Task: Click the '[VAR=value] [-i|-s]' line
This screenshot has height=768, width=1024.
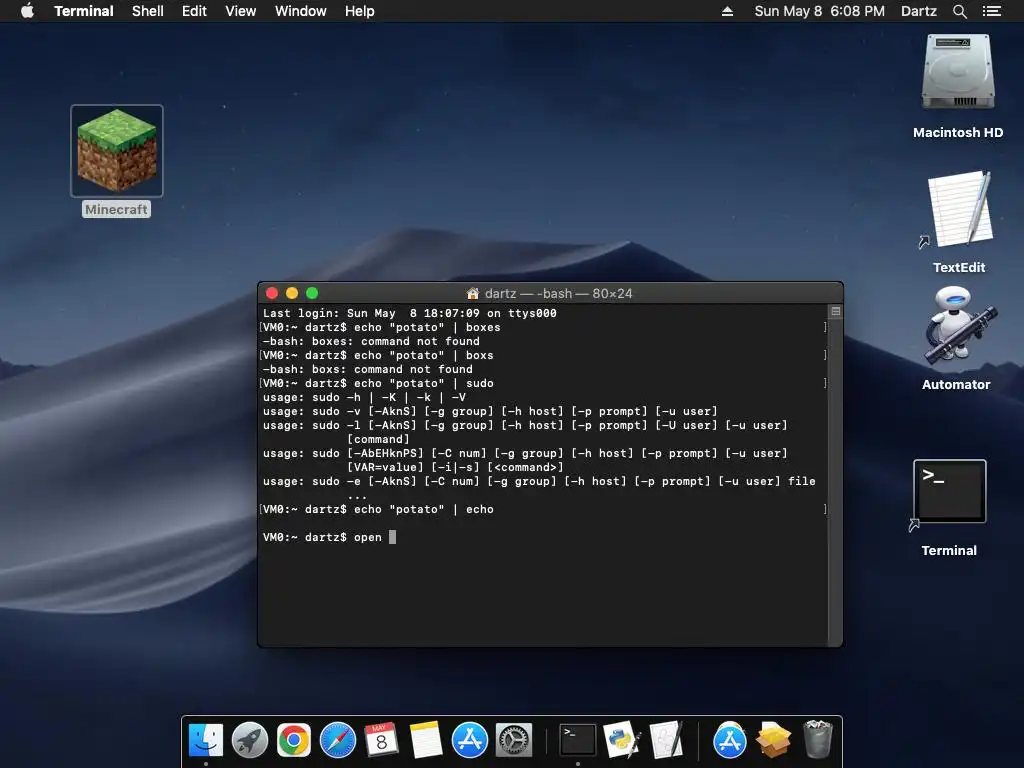Action: coord(455,467)
